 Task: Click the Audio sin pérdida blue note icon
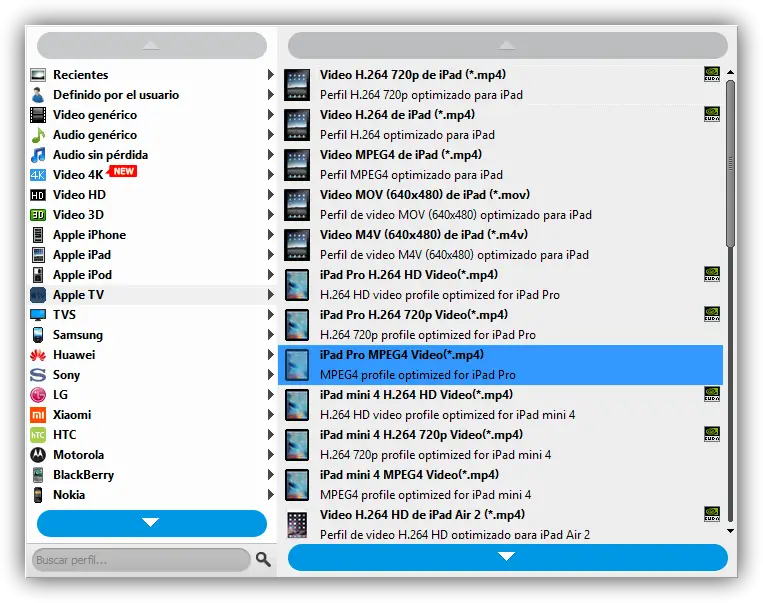[38, 155]
